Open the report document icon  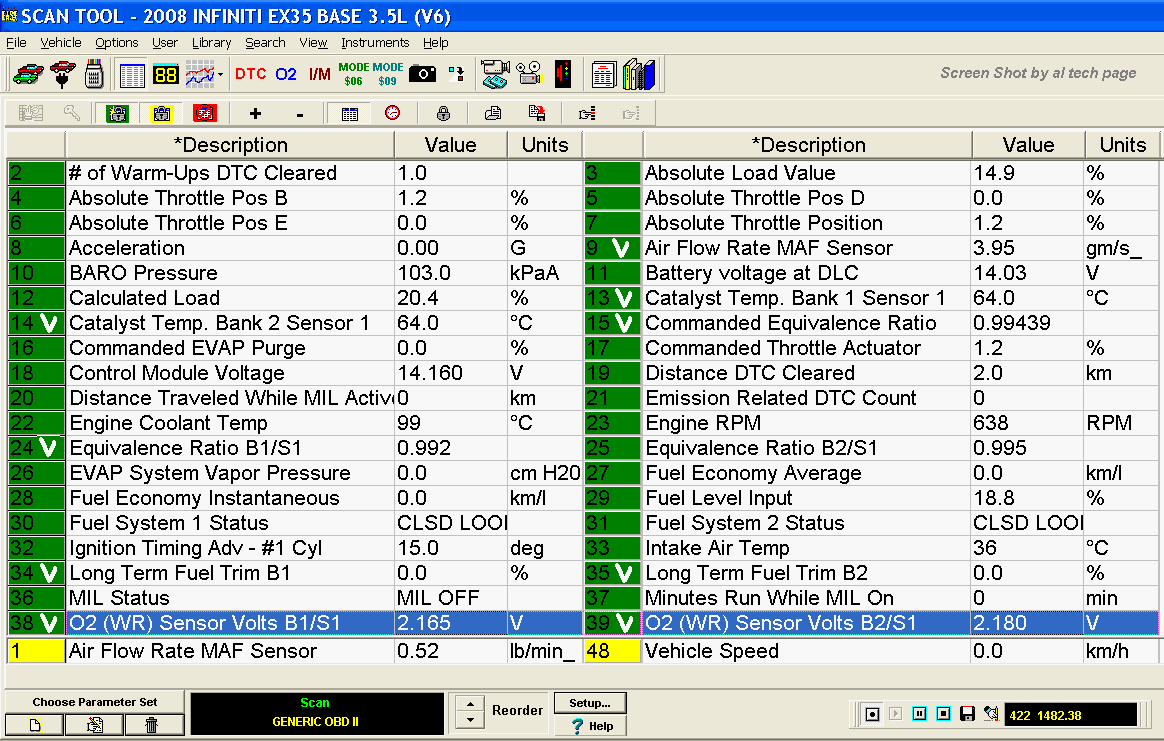pyautogui.click(x=604, y=74)
